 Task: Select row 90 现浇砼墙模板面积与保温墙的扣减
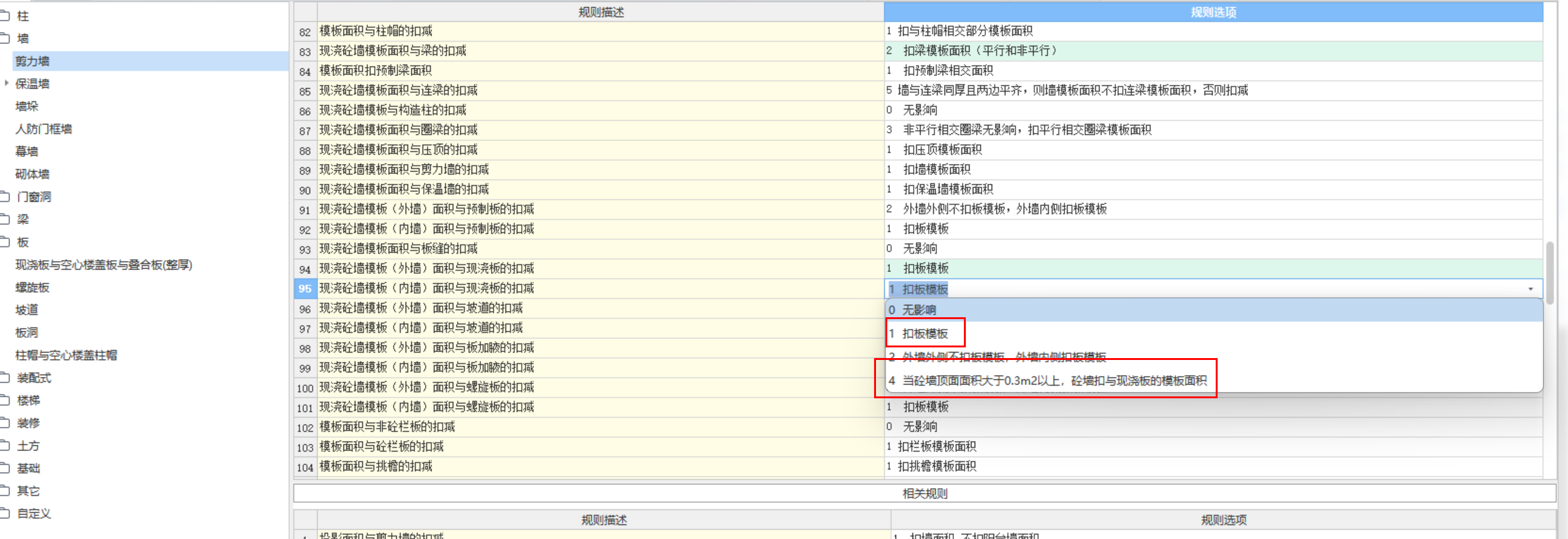(x=601, y=189)
